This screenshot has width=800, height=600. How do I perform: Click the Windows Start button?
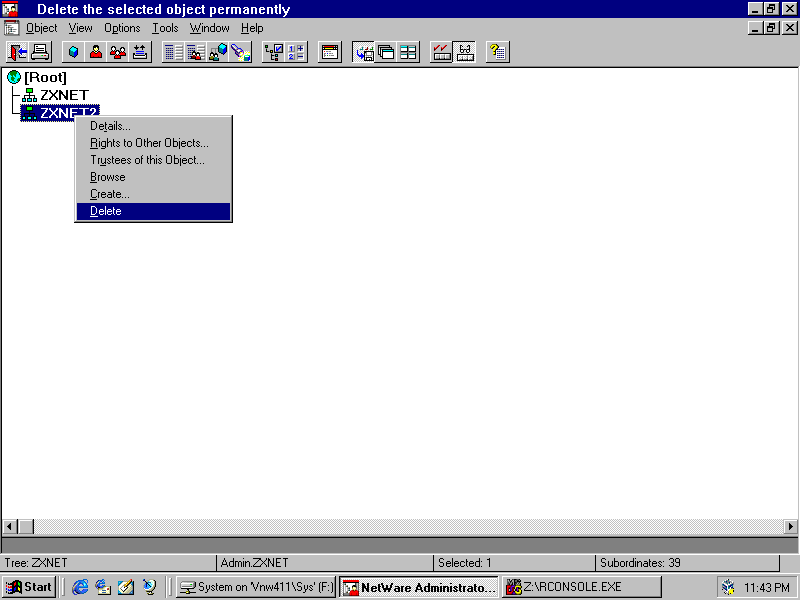click(29, 587)
